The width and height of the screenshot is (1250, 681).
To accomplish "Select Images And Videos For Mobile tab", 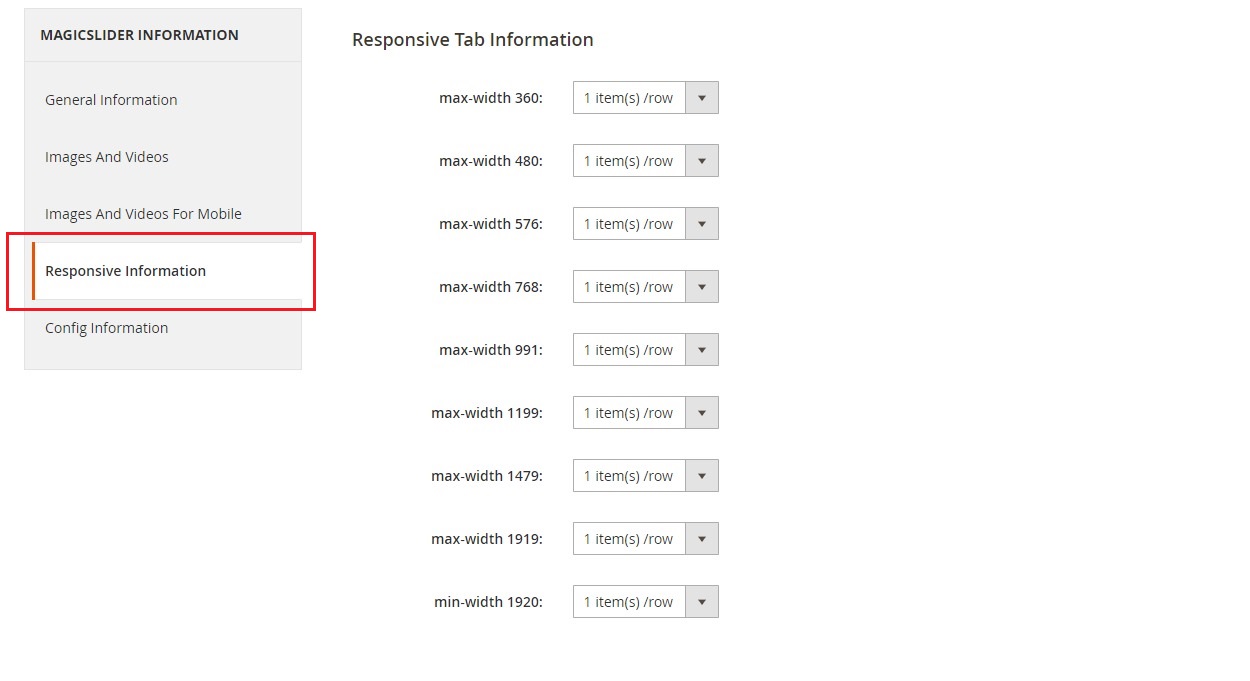I will 143,214.
